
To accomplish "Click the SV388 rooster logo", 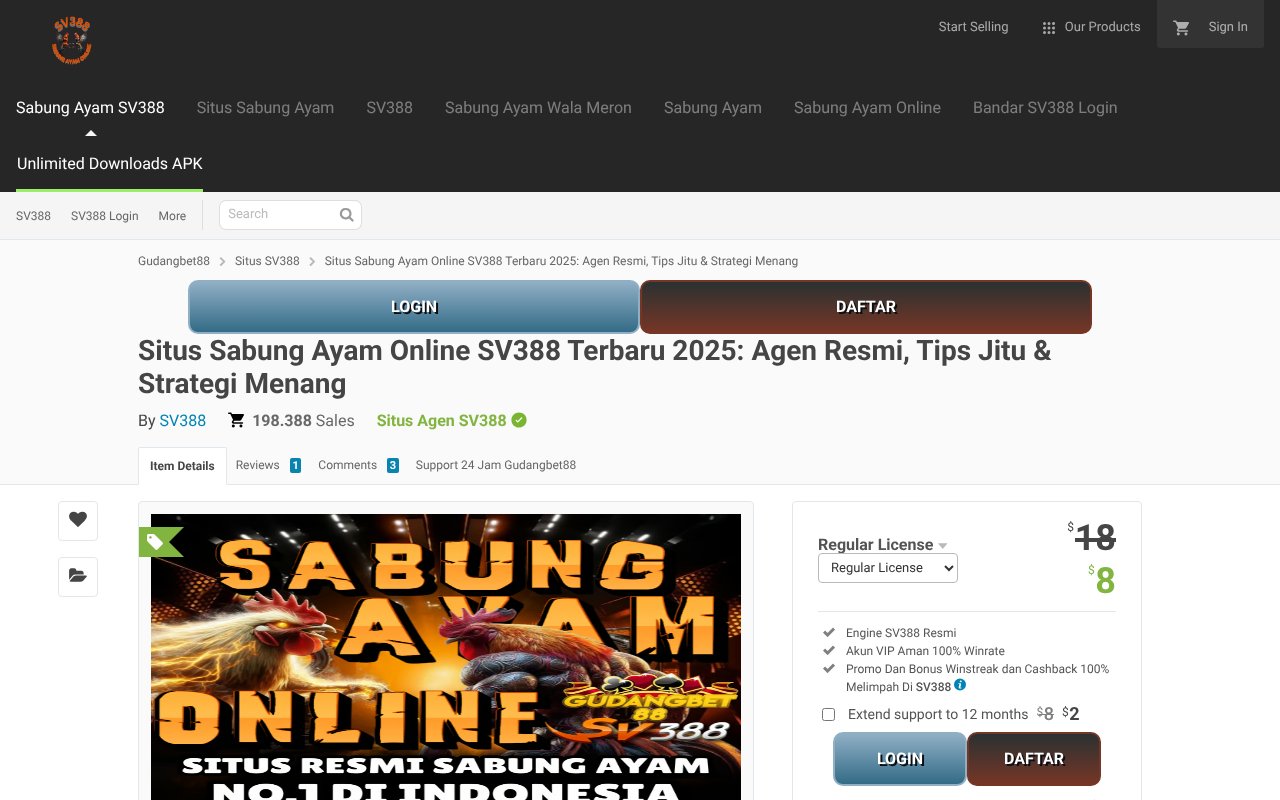I will pos(69,40).
